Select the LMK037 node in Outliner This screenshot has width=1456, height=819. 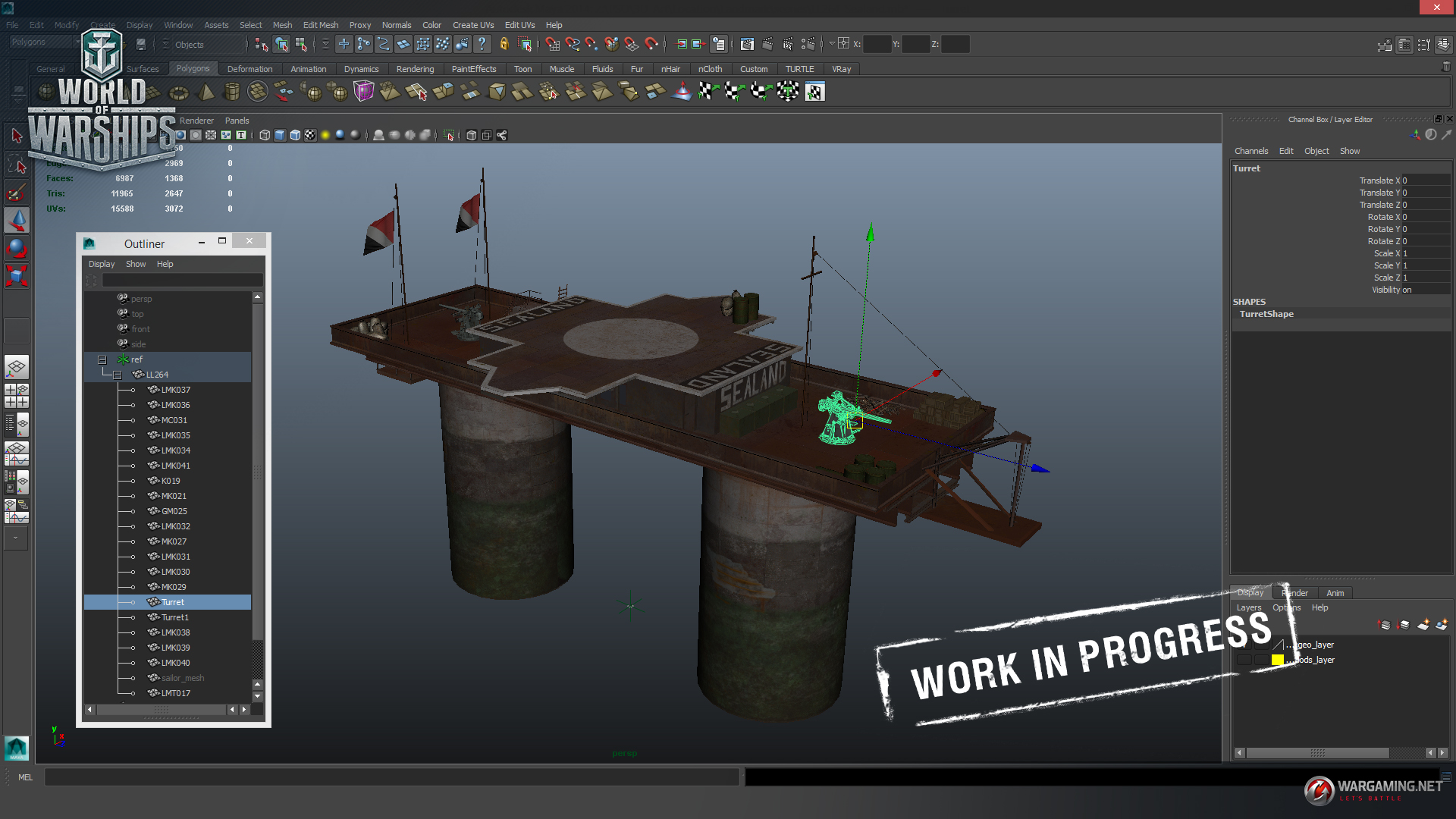(176, 390)
